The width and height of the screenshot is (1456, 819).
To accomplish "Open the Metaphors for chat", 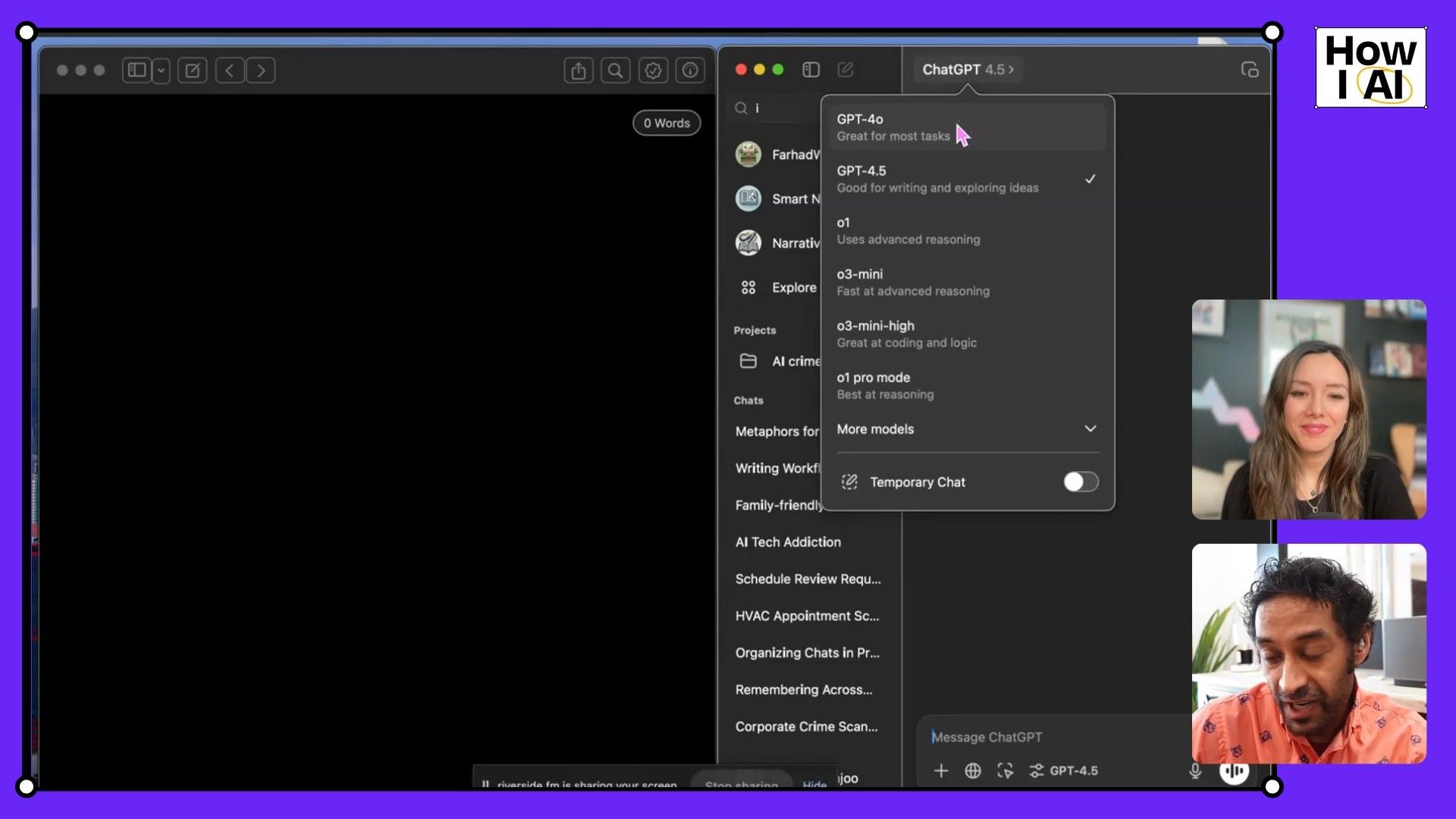I will pos(777,431).
